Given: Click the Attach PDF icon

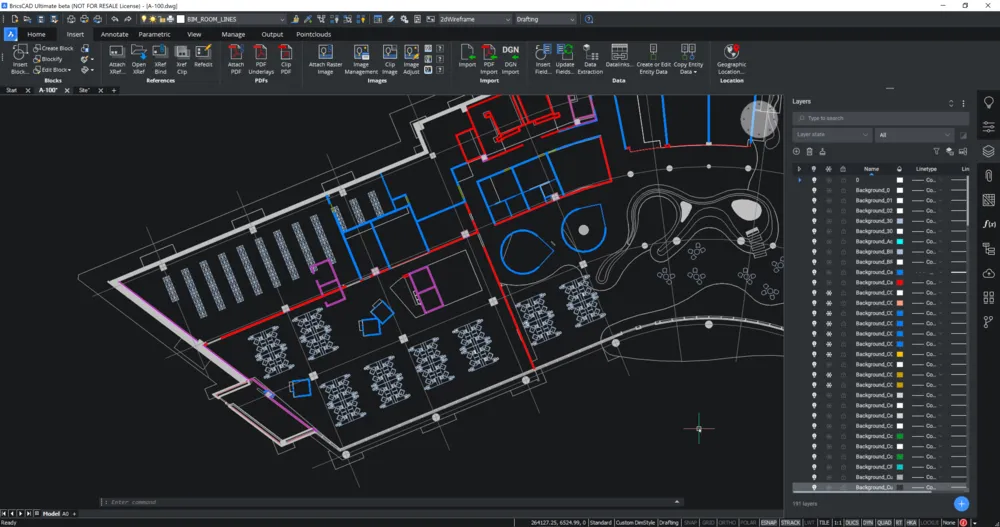Looking at the screenshot, I should [x=235, y=54].
